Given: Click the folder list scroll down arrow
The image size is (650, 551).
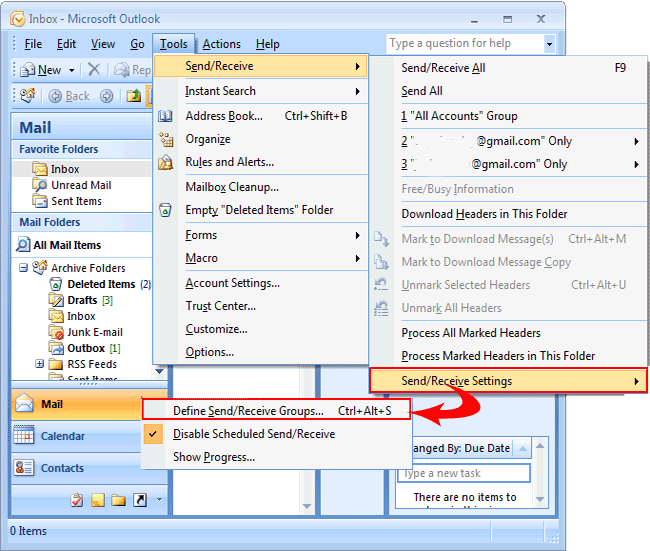Looking at the screenshot, I should [159, 371].
